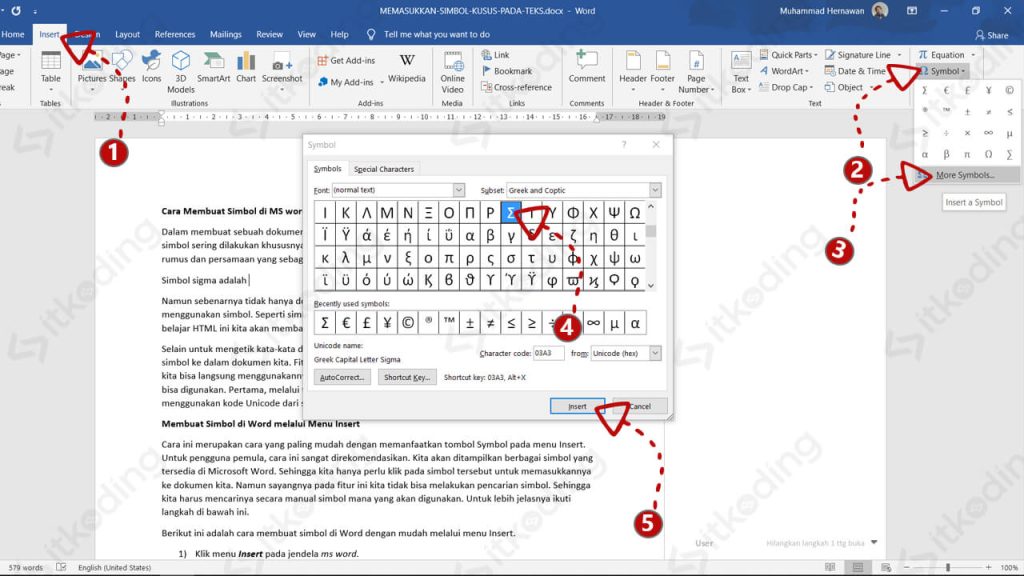Insert 3D Models
Viewport: 1024px width, 576px height.
(181, 72)
